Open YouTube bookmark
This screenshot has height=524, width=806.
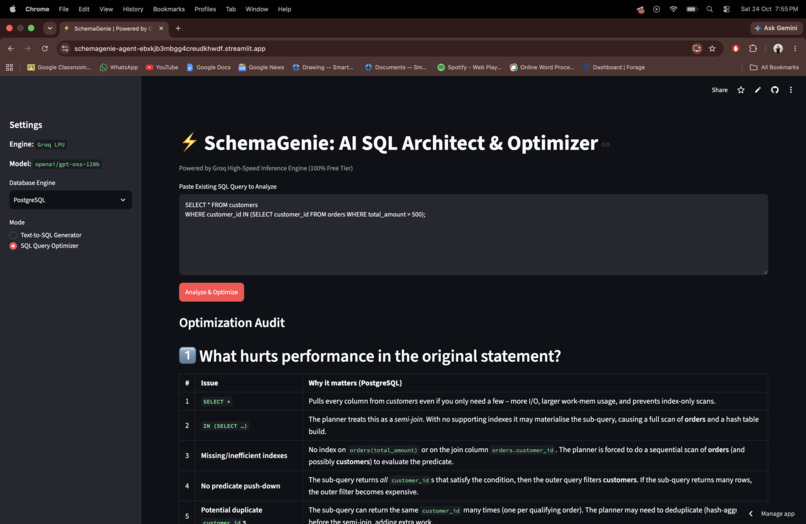(162, 67)
